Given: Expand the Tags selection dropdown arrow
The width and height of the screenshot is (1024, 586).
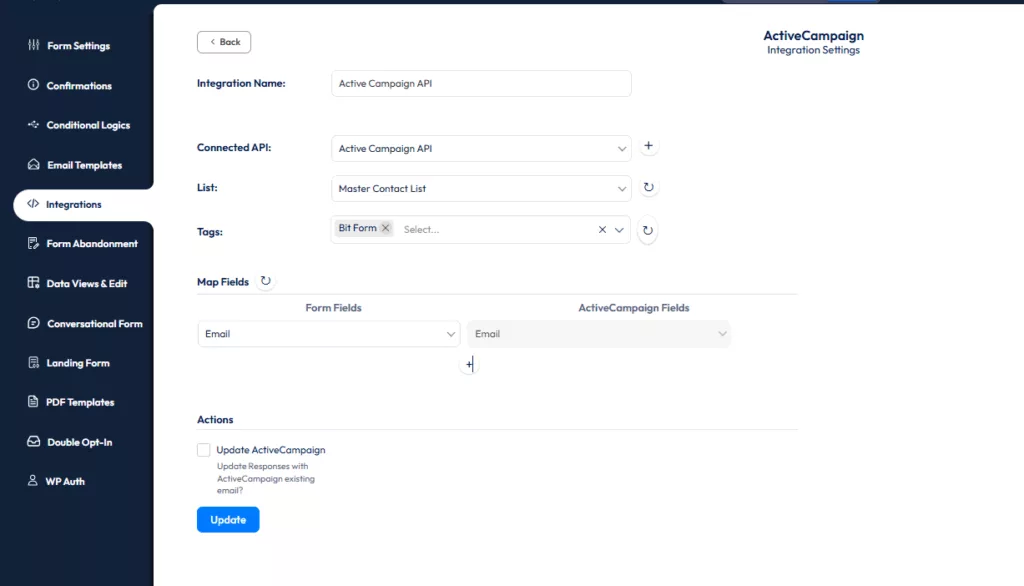Looking at the screenshot, I should (x=620, y=229).
